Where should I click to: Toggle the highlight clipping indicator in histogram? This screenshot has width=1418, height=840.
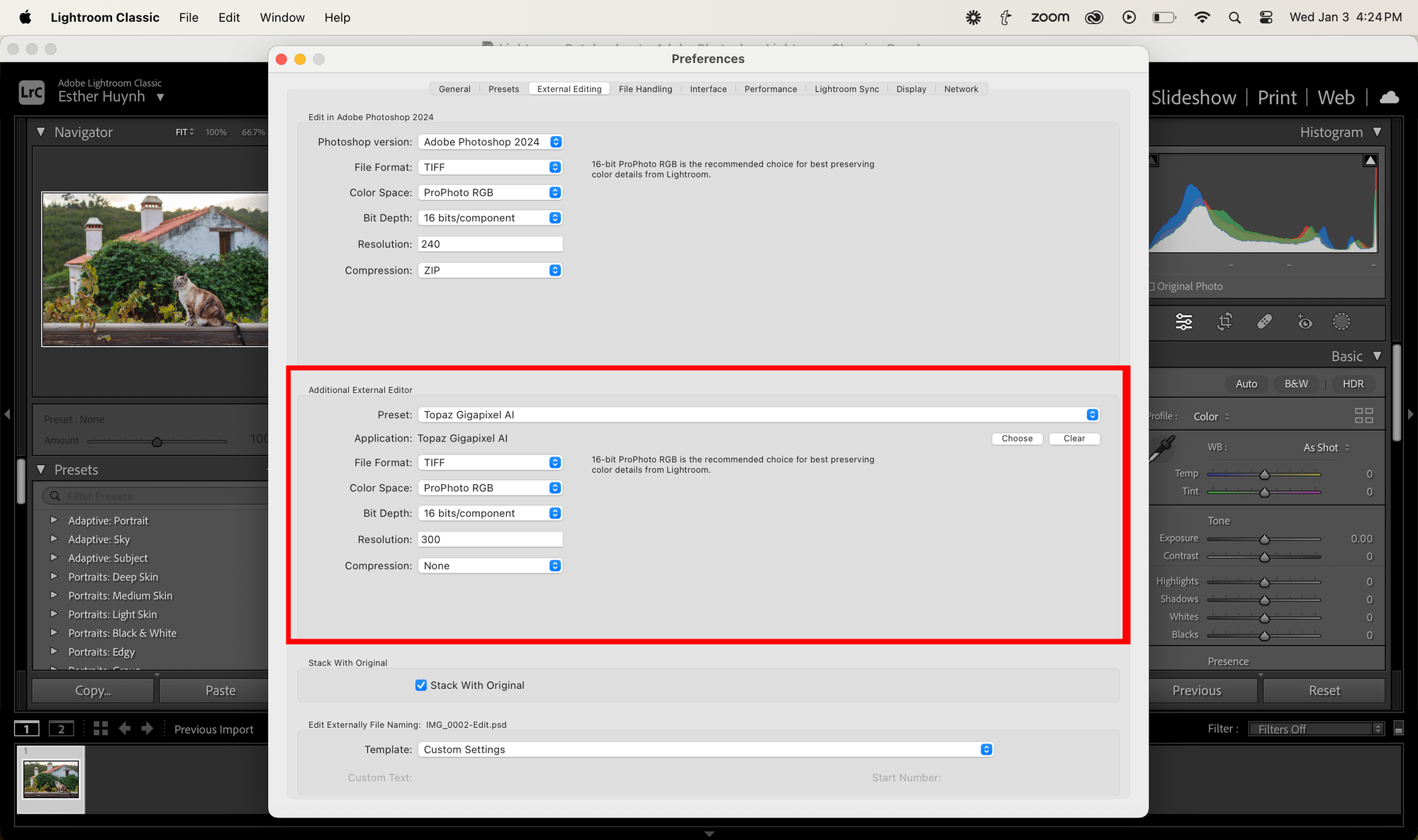click(x=1370, y=161)
